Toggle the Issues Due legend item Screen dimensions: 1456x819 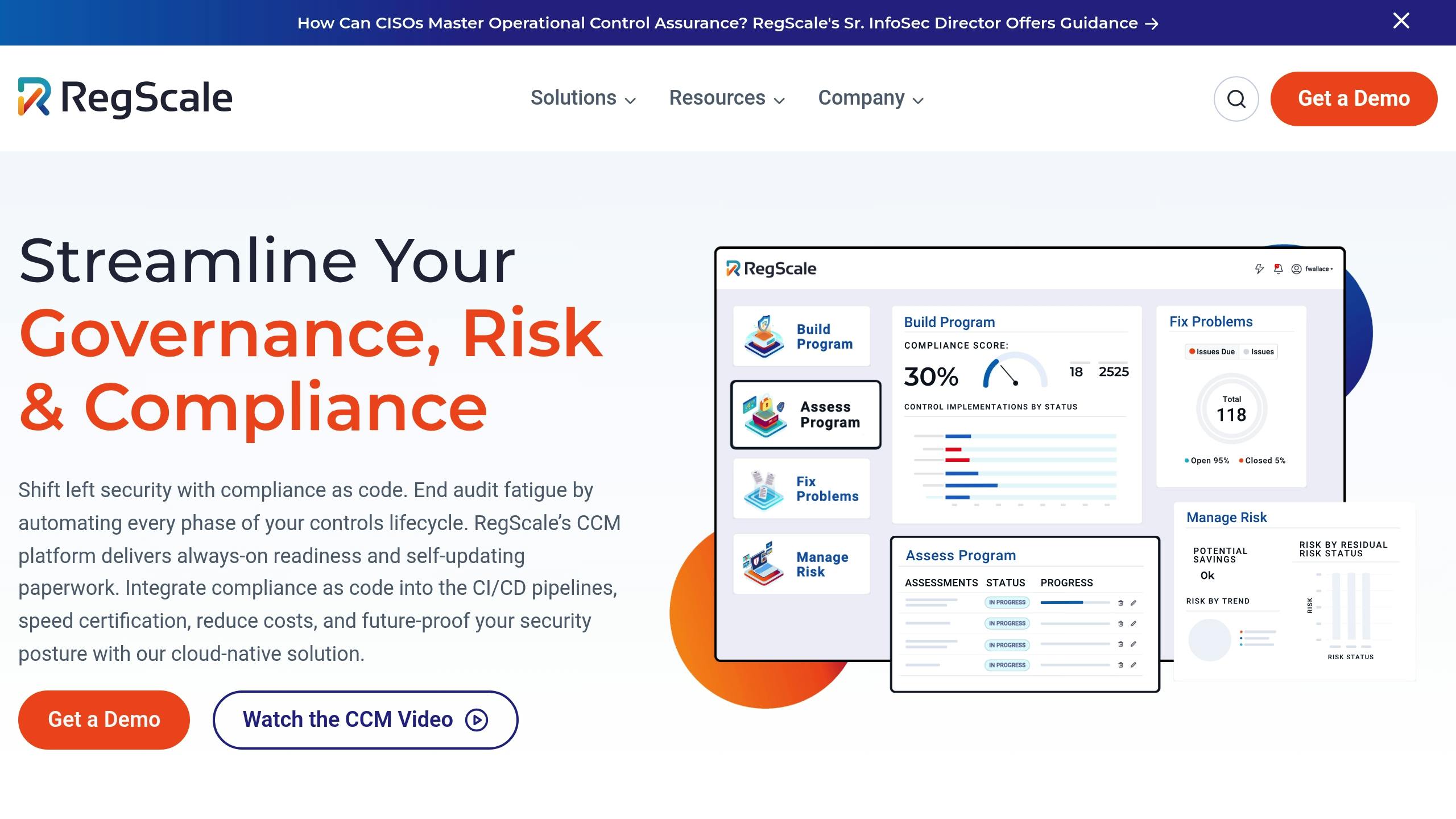point(1211,351)
